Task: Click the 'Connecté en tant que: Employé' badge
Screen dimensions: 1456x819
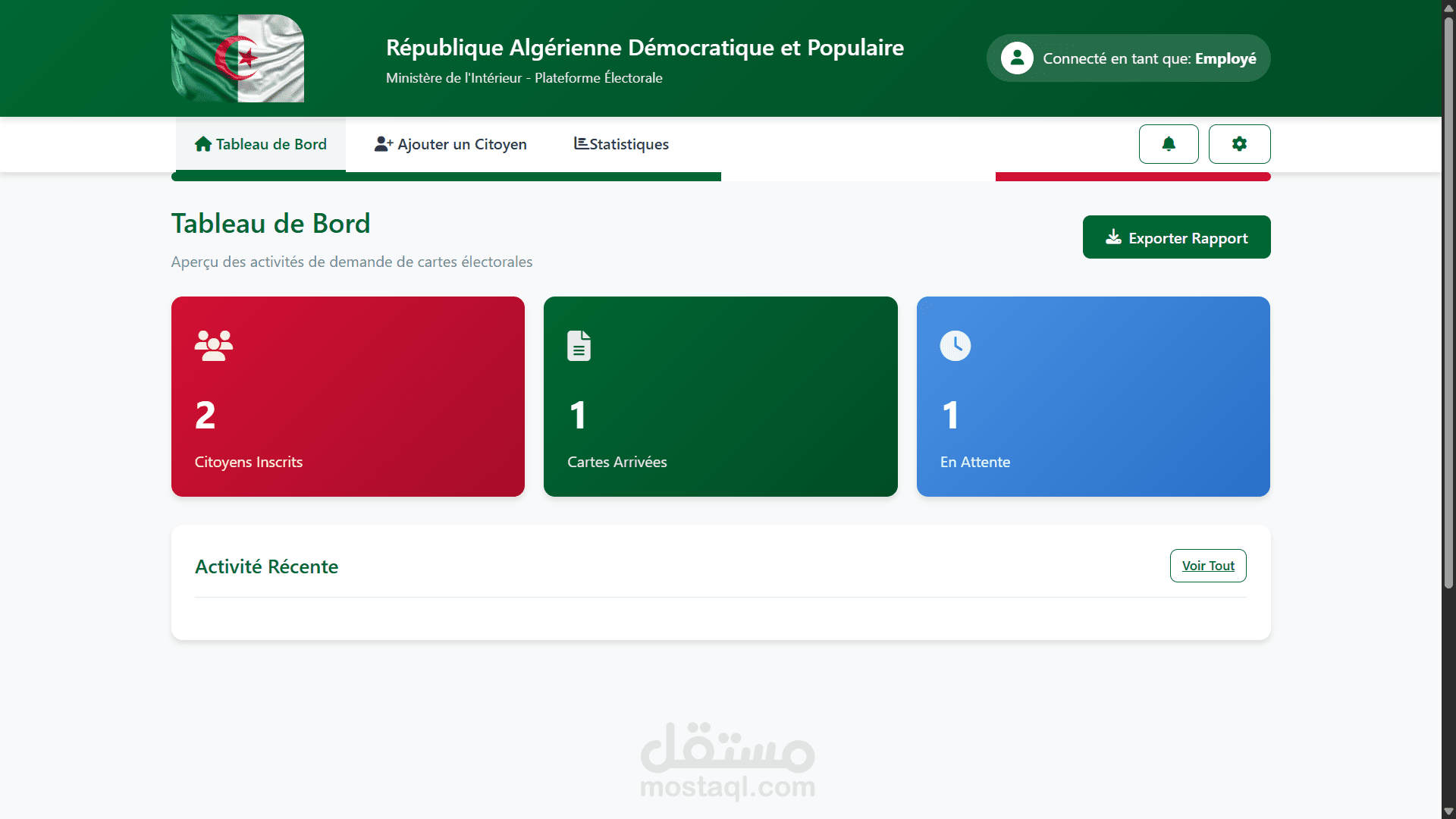Action: click(x=1128, y=58)
